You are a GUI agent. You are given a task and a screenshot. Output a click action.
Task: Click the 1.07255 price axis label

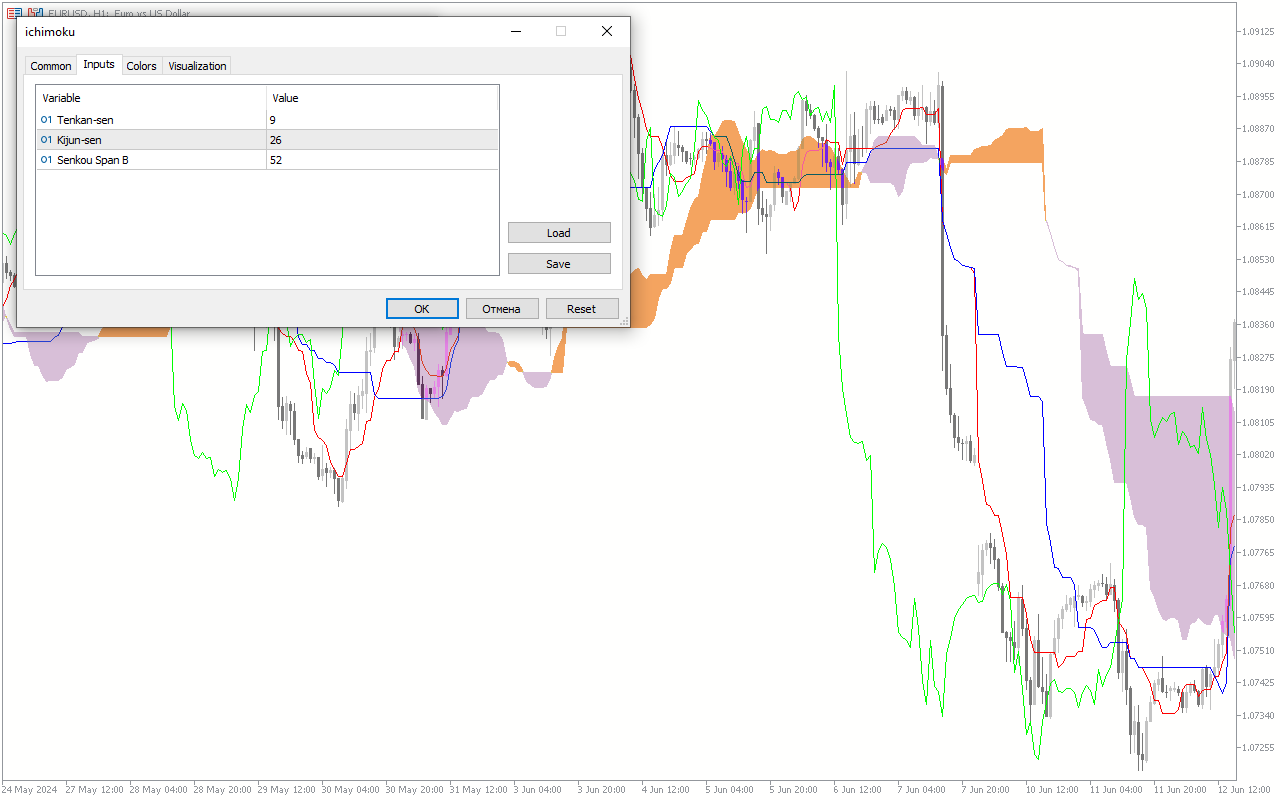[x=1257, y=747]
